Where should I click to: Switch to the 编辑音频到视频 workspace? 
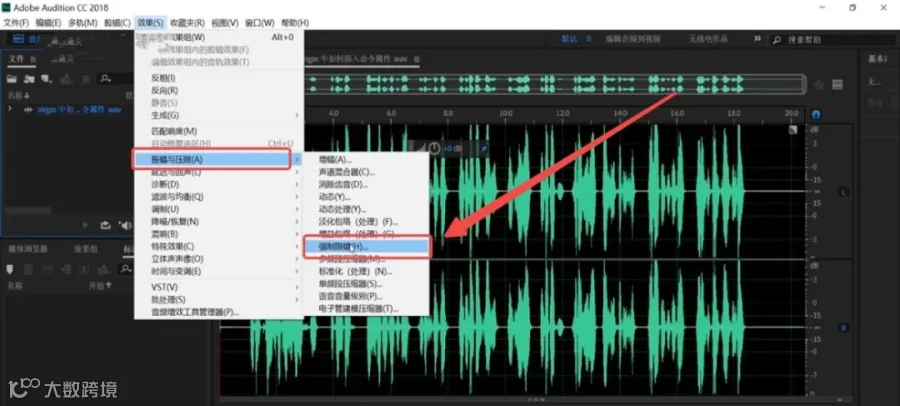coord(633,39)
